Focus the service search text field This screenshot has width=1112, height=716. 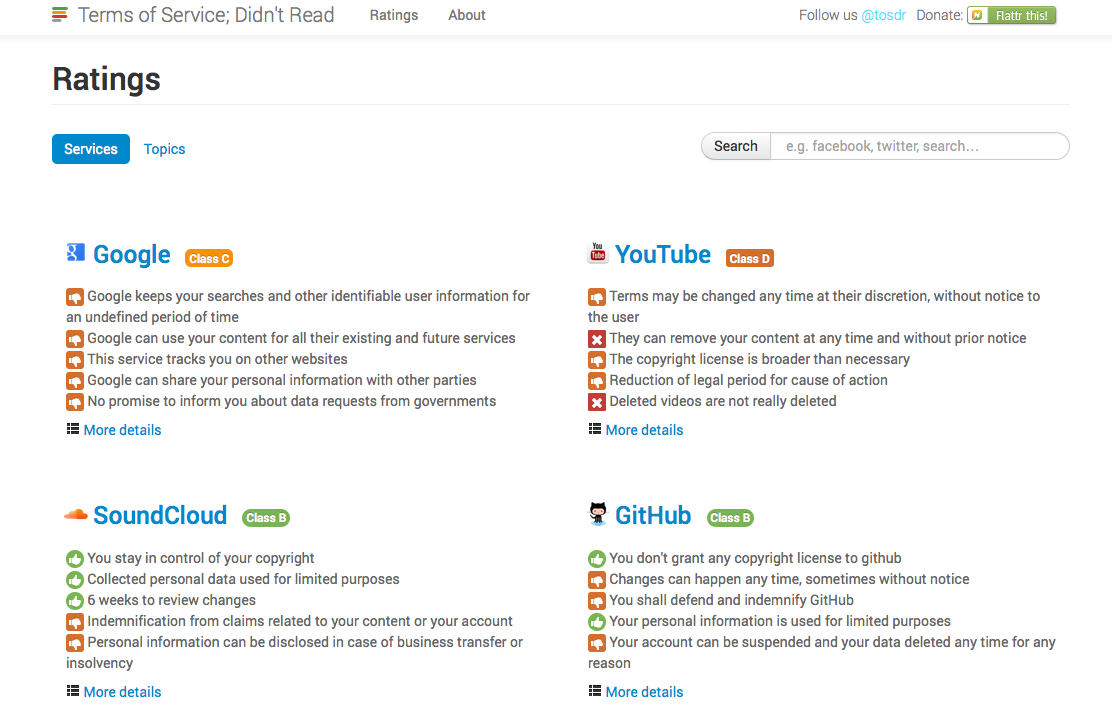coord(920,146)
